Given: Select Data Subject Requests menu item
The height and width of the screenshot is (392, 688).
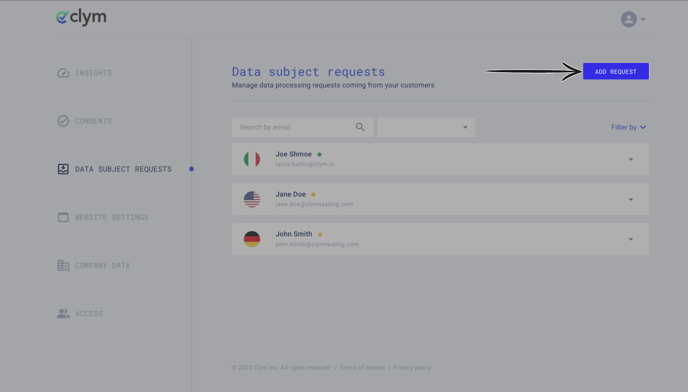Looking at the screenshot, I should pos(123,169).
